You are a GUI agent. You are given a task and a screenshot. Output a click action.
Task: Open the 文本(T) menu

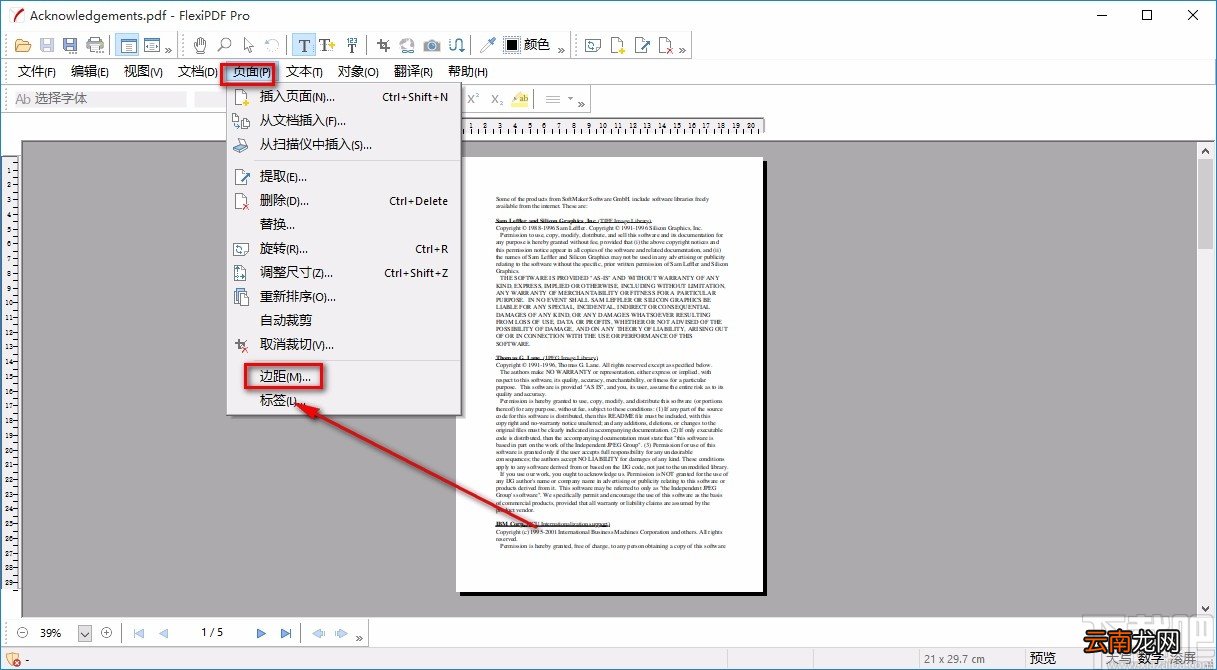304,72
